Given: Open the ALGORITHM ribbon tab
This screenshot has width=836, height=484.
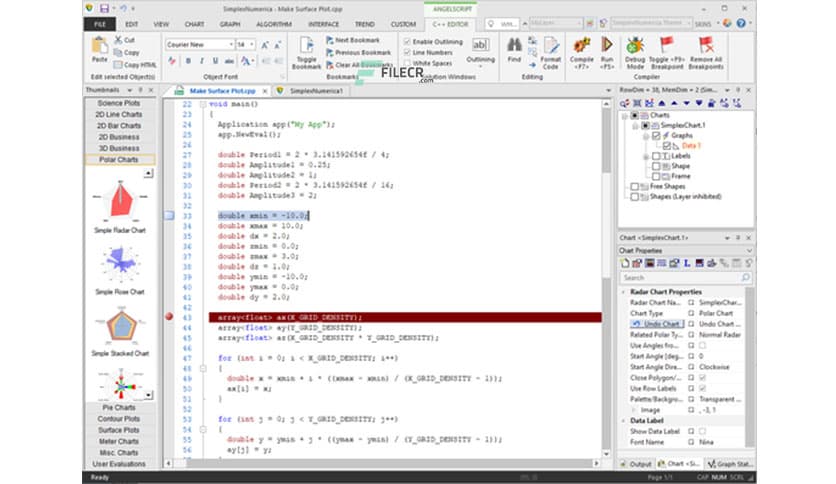Looking at the screenshot, I should coord(274,24).
